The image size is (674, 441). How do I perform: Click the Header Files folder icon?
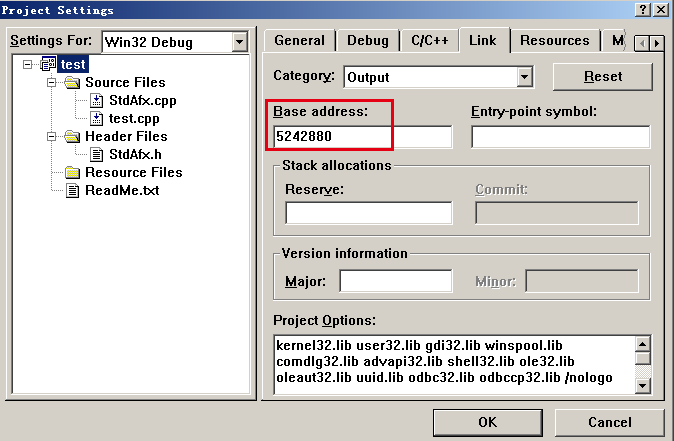(73, 136)
